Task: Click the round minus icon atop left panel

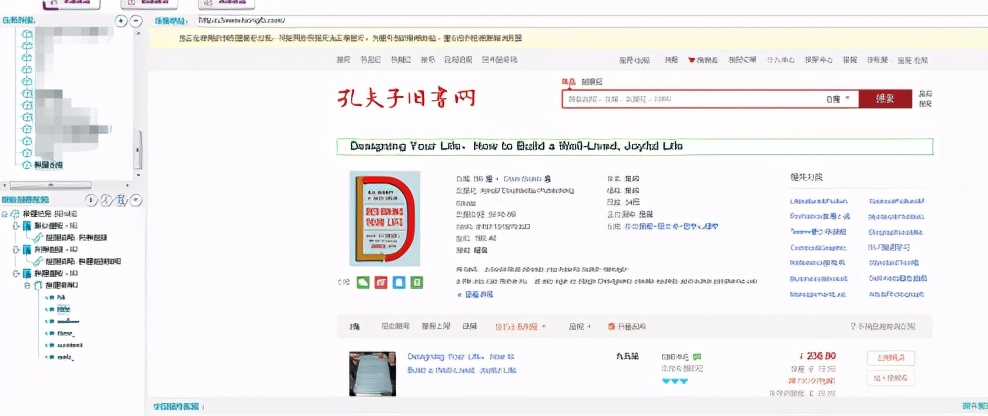Action: pyautogui.click(x=137, y=21)
